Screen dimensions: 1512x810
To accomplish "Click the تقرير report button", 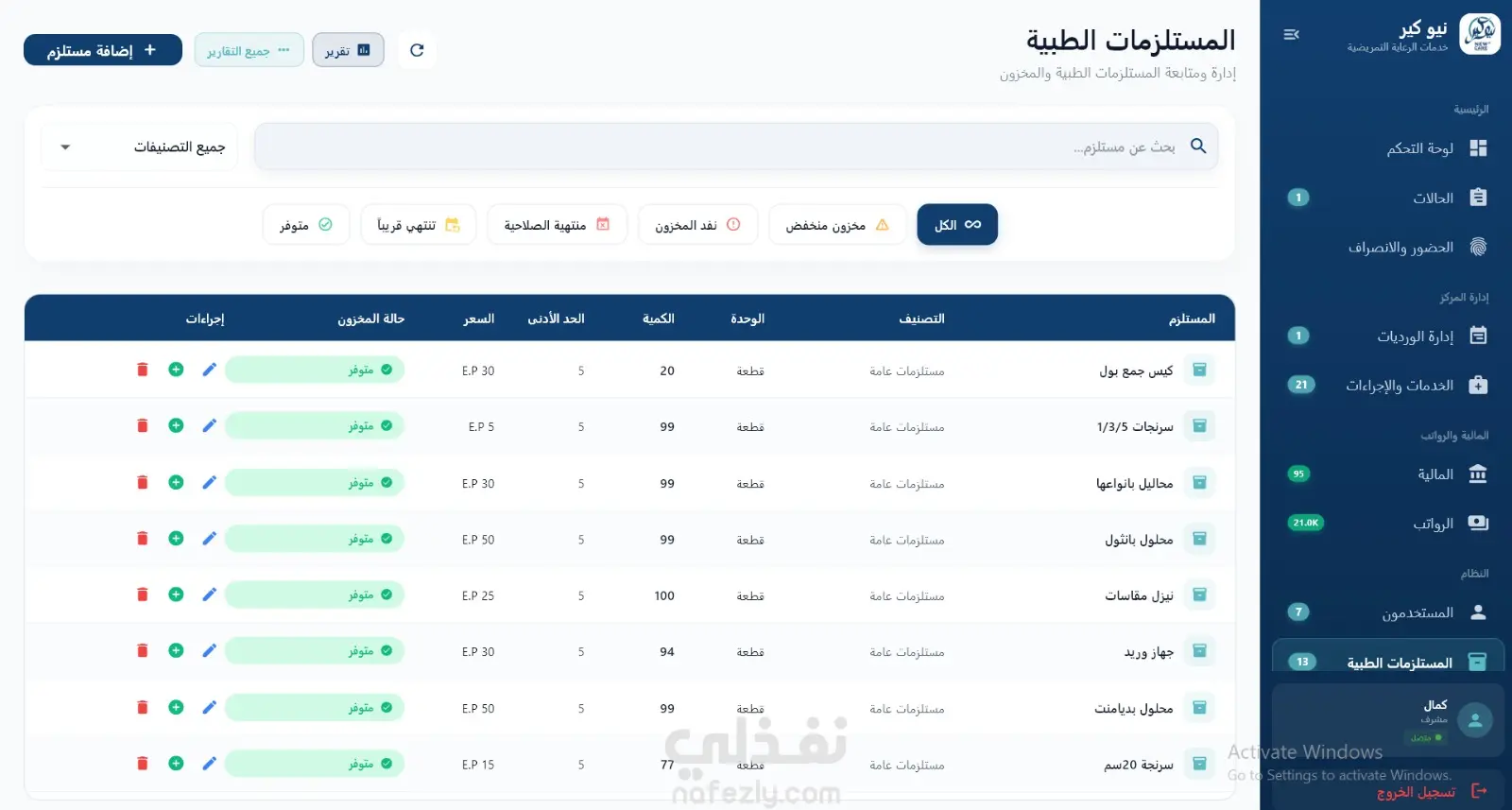I will pos(348,50).
